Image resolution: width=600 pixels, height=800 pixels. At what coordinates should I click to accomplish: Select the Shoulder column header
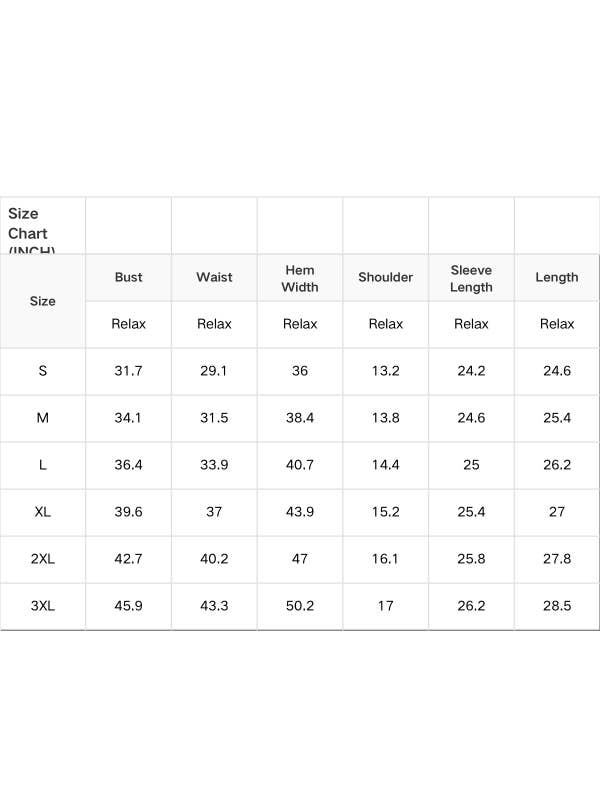click(385, 277)
